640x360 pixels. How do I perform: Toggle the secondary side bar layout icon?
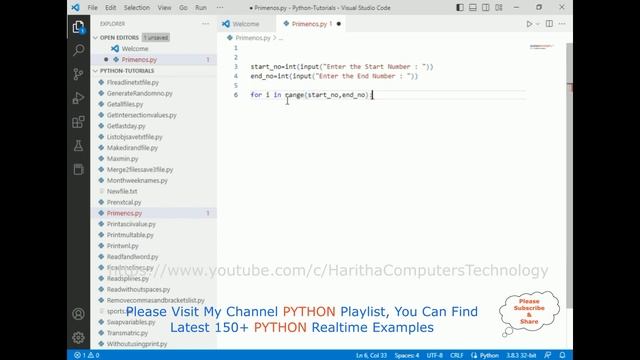486,7
